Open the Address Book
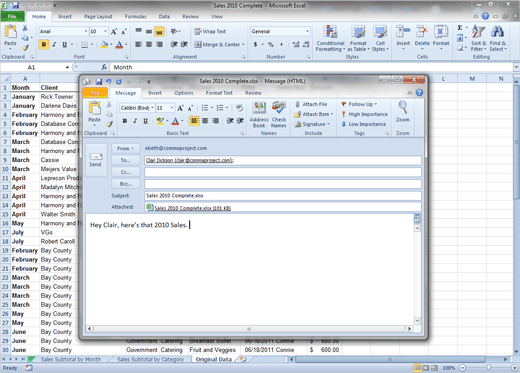 point(259,114)
